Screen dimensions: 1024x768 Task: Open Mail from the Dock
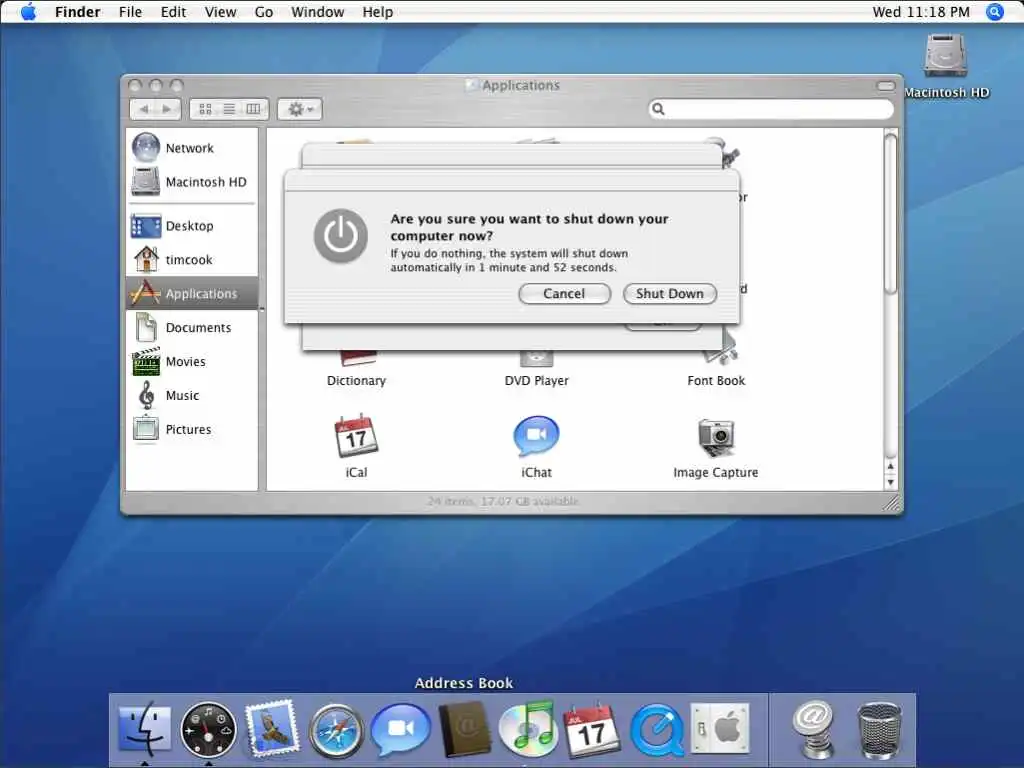point(272,728)
